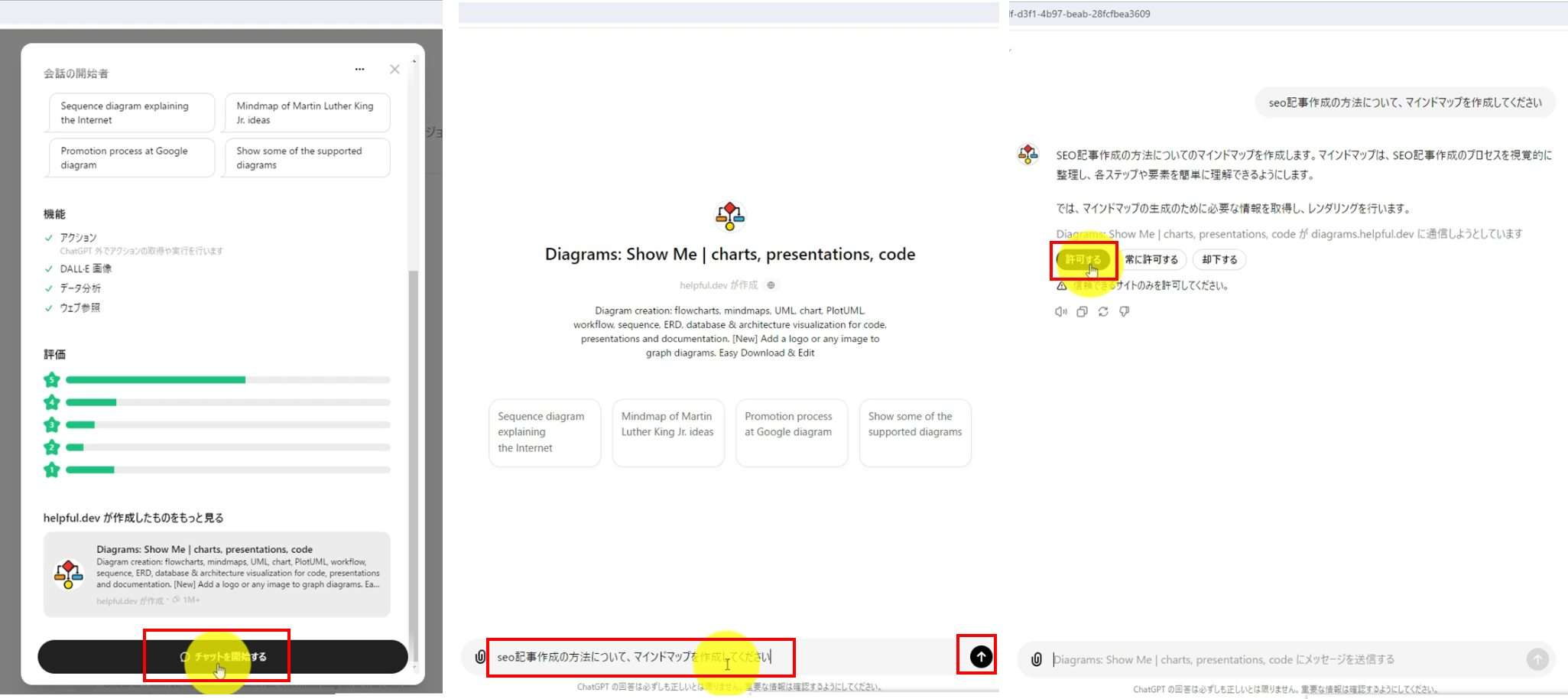Choose 'Promotion process at Google diagram' starter card

click(x=791, y=432)
